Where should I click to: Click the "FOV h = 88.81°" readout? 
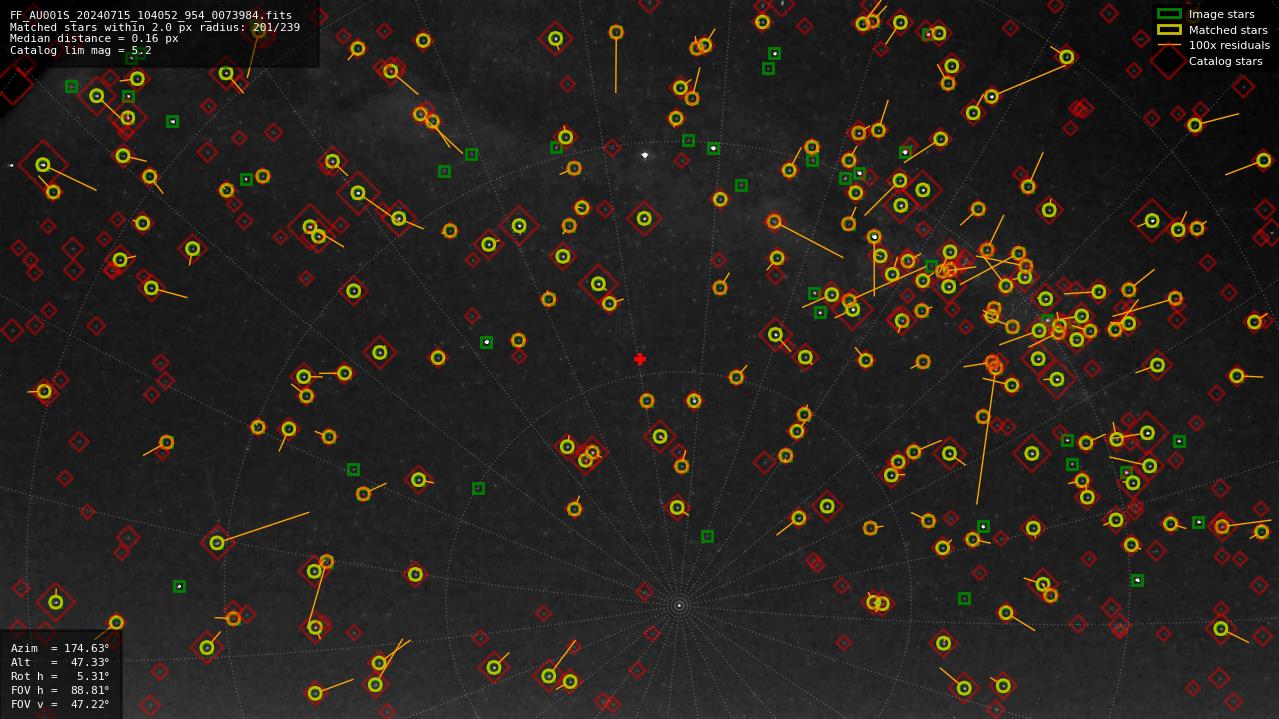coord(60,690)
